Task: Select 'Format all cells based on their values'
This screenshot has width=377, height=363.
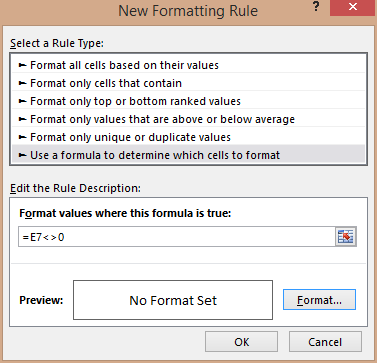Action: pos(189,65)
